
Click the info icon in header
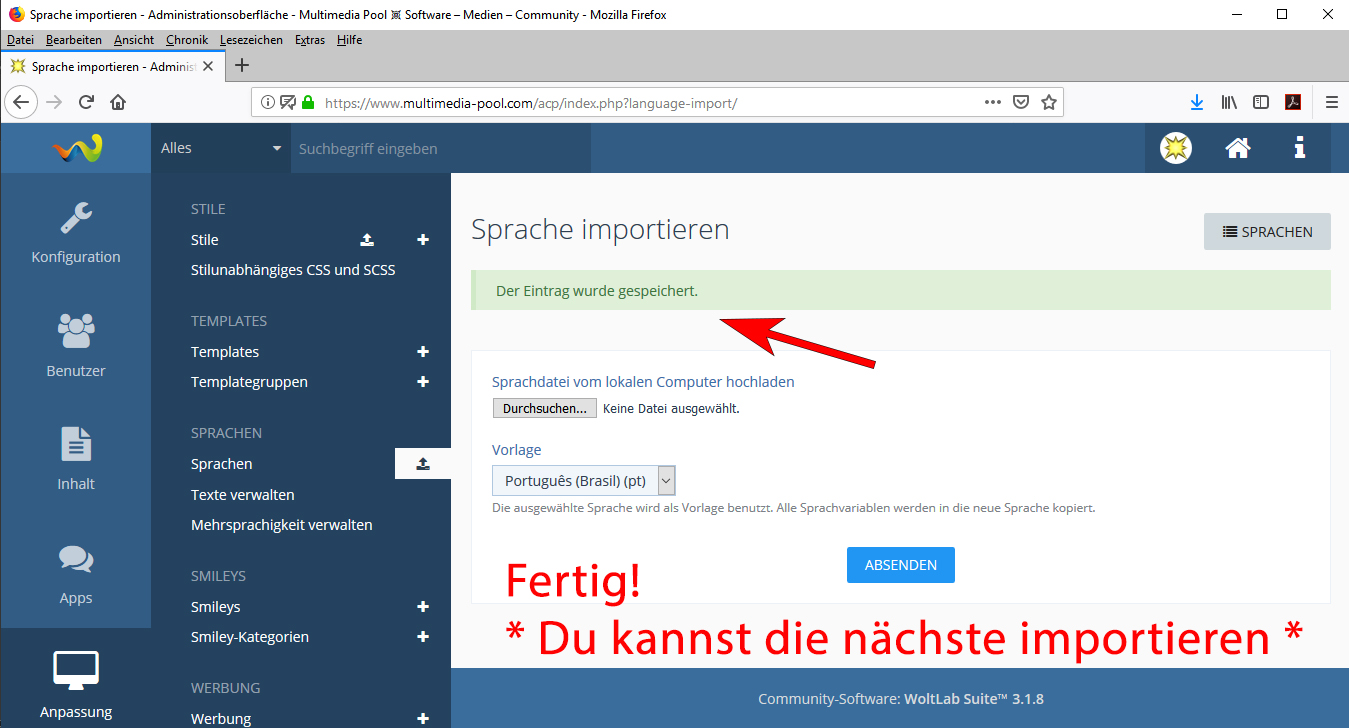1299,148
